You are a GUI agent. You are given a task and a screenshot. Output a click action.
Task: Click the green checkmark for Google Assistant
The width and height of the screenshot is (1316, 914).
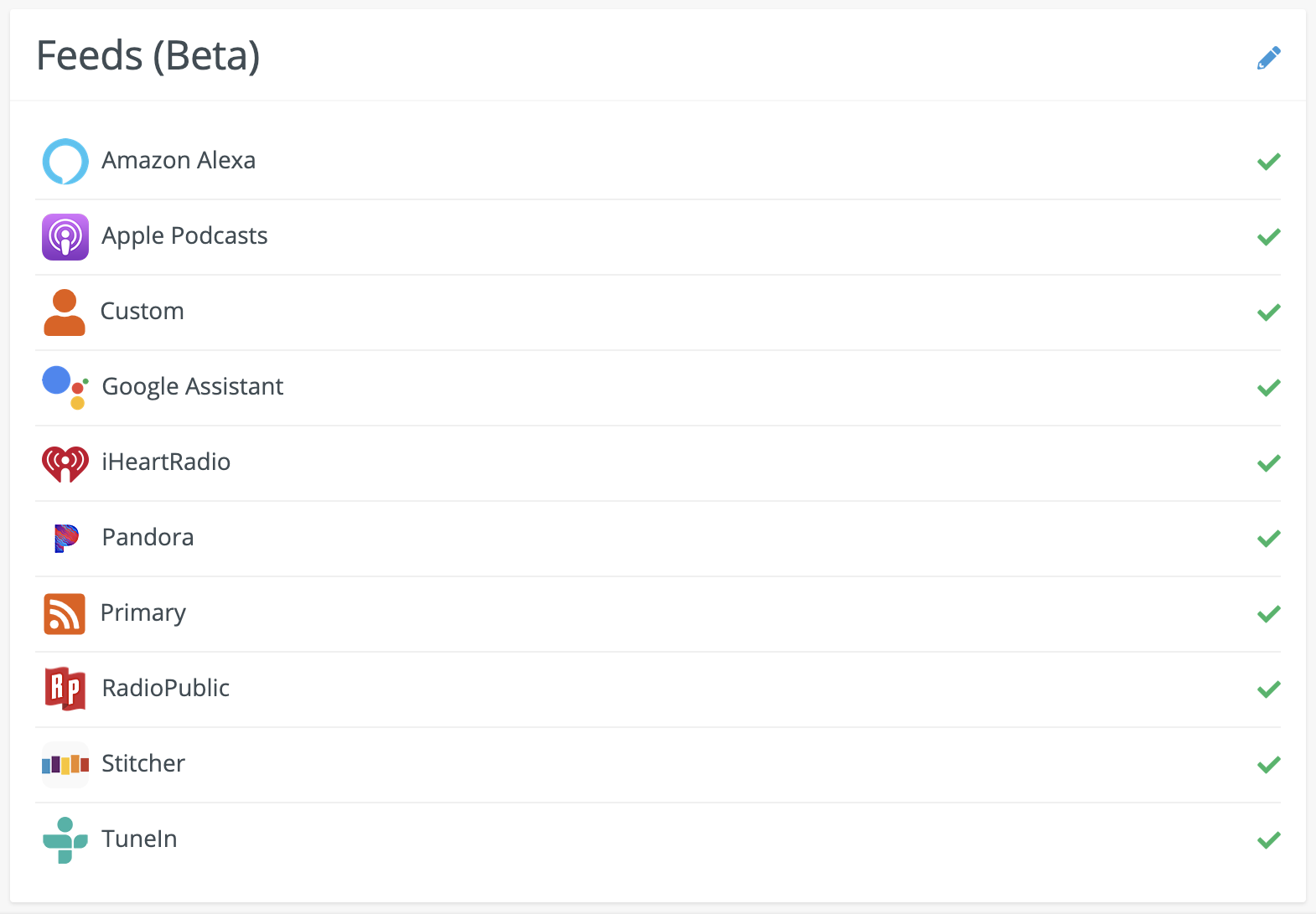point(1268,387)
